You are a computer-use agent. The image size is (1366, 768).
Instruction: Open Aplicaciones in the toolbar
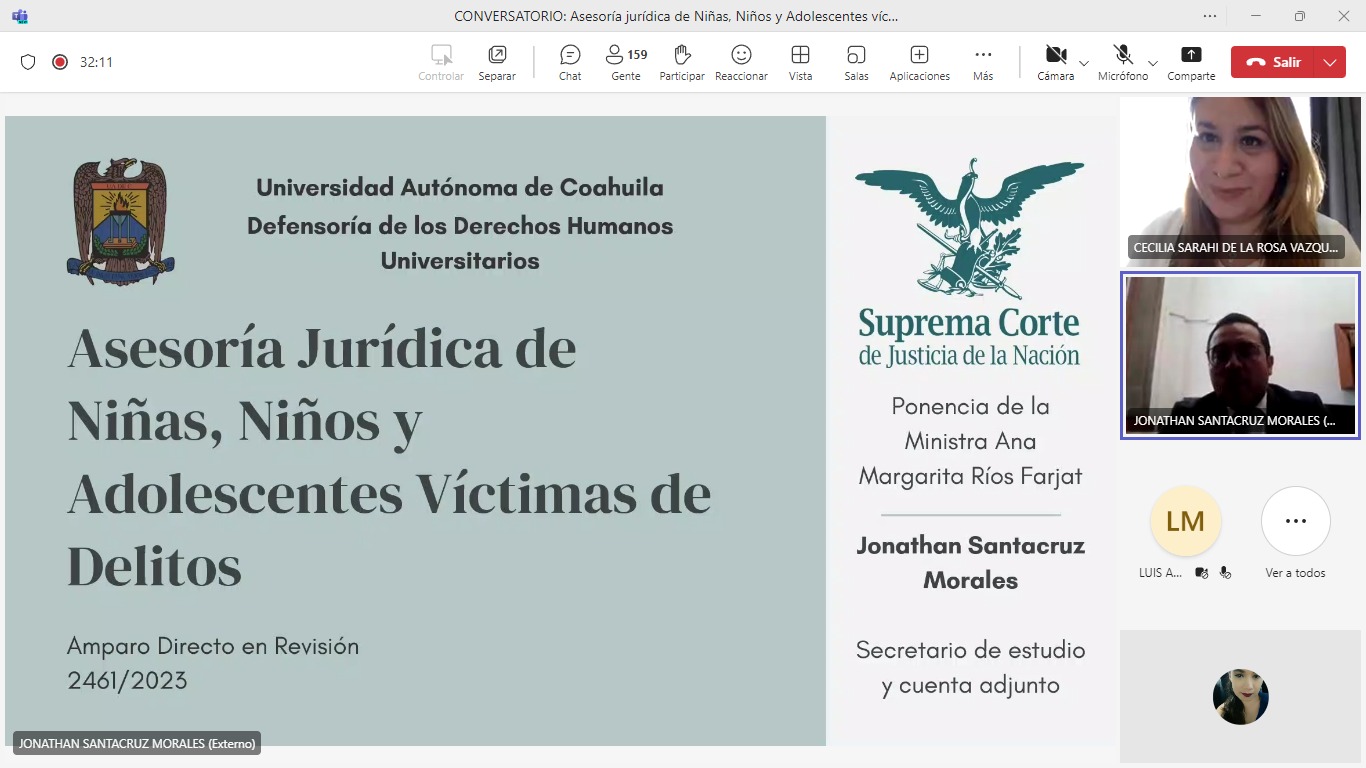coord(919,62)
